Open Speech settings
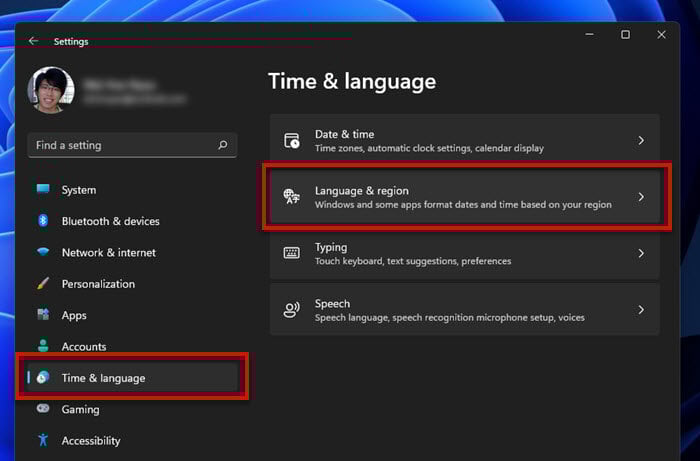The height and width of the screenshot is (461, 700). (x=465, y=310)
